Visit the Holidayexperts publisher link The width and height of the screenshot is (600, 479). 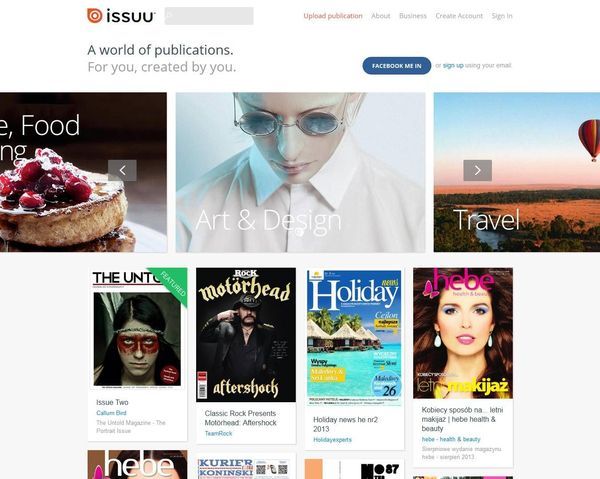333,440
